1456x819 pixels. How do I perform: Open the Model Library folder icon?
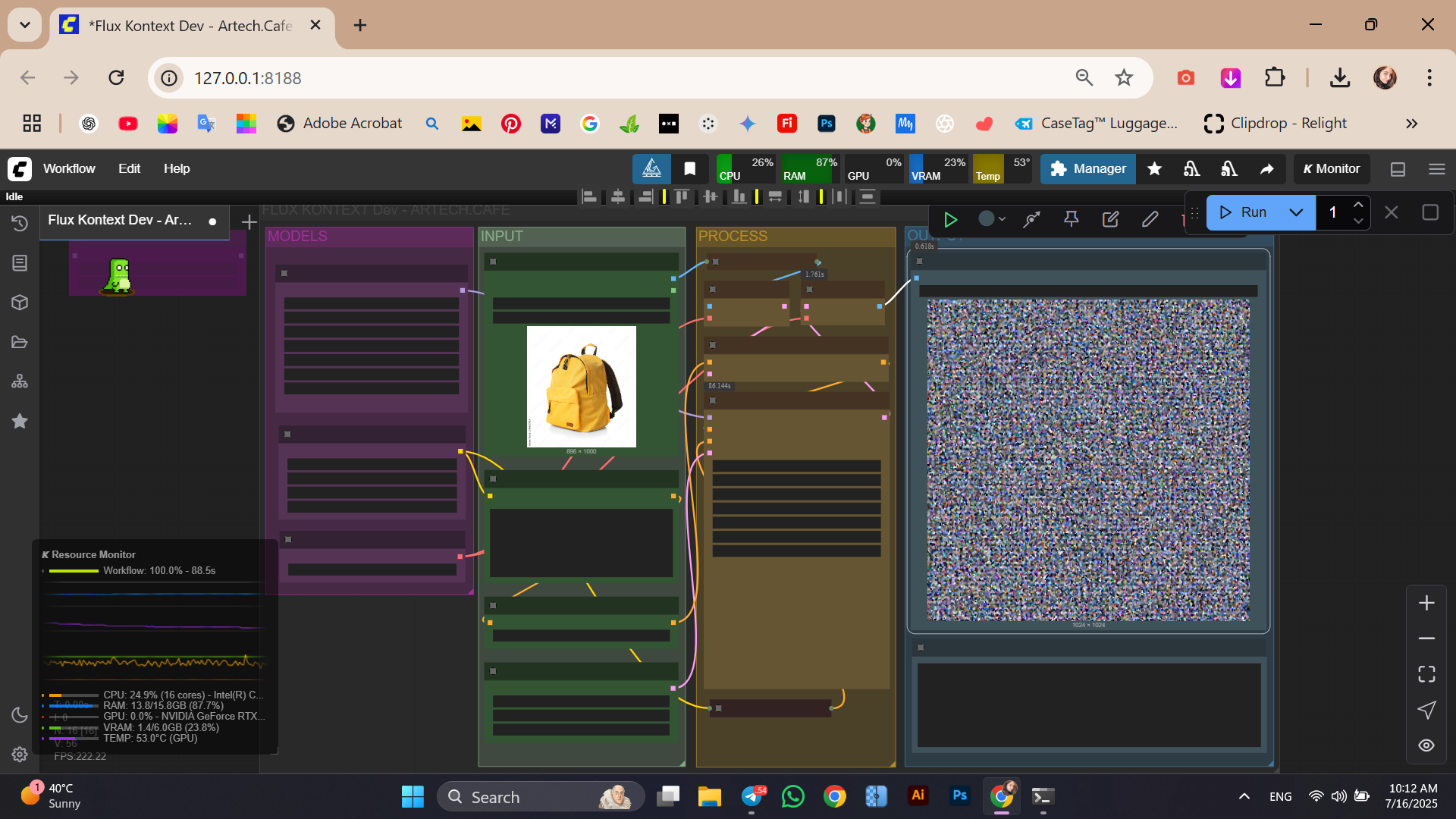coord(20,342)
